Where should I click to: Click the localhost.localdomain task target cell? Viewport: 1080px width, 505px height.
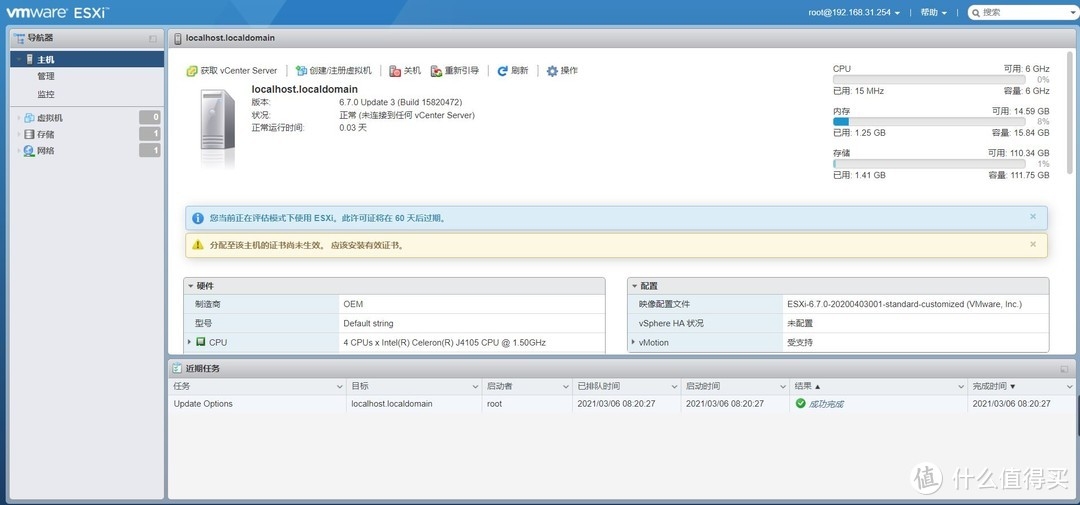click(x=392, y=404)
